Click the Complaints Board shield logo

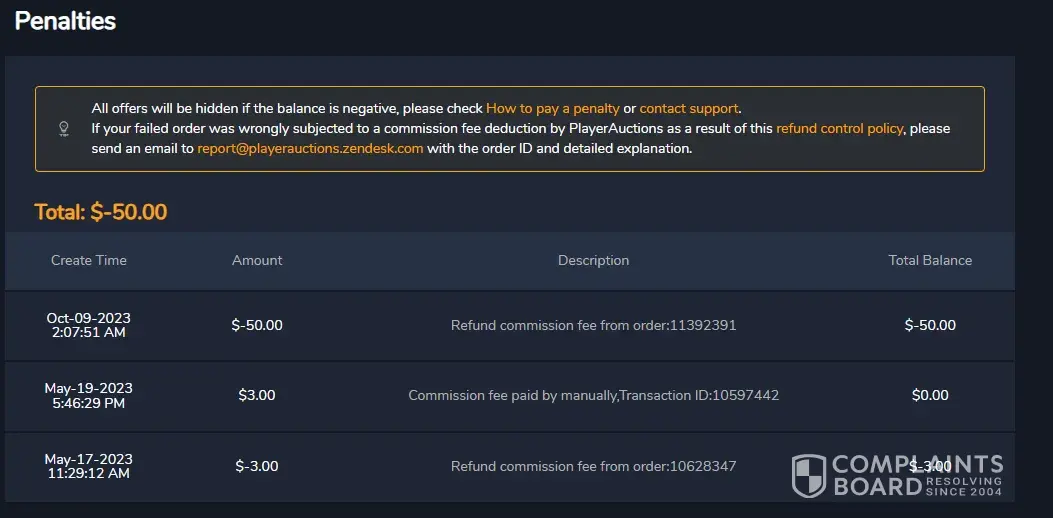pos(809,476)
